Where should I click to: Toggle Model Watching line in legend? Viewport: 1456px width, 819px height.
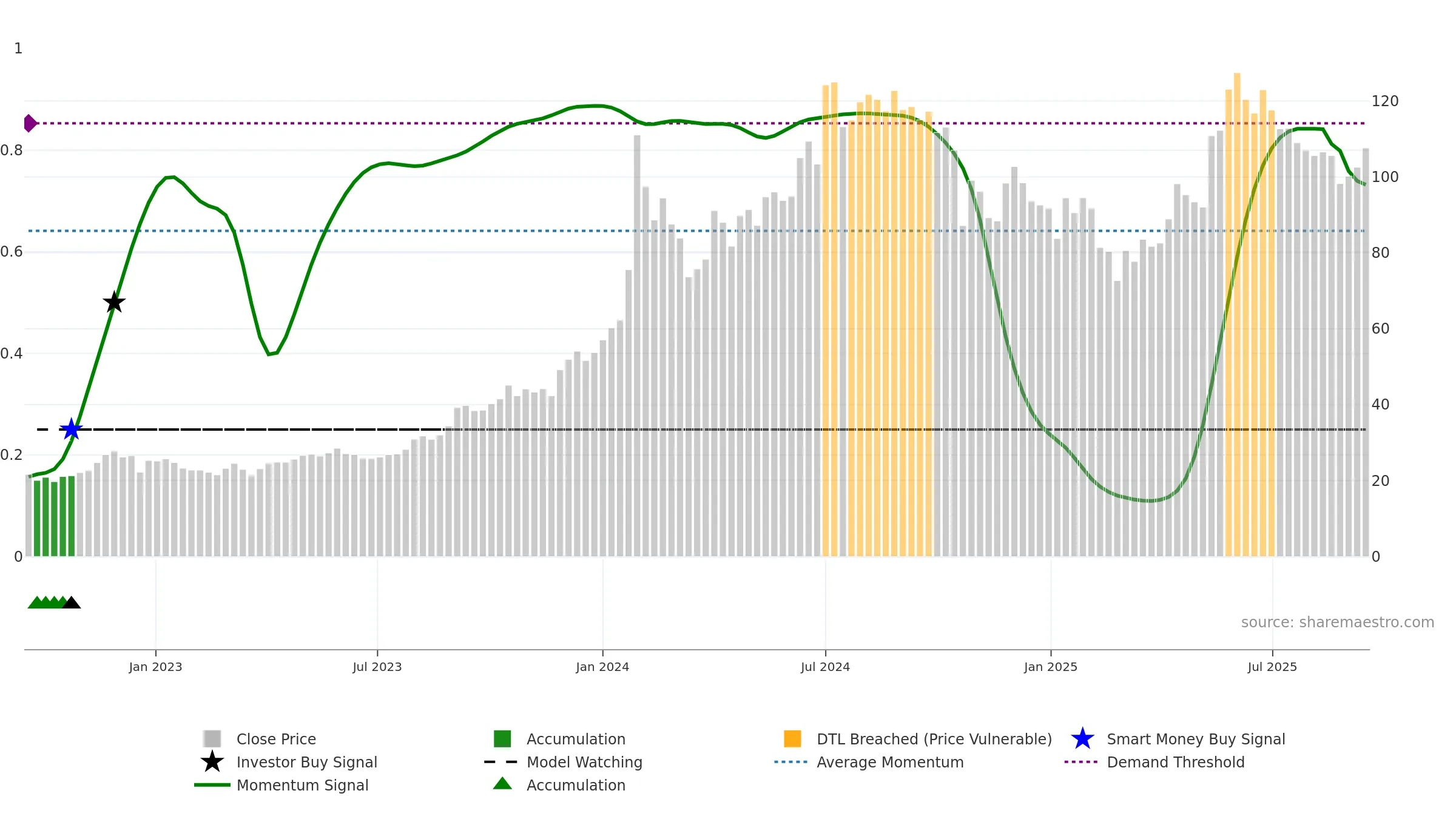click(584, 762)
